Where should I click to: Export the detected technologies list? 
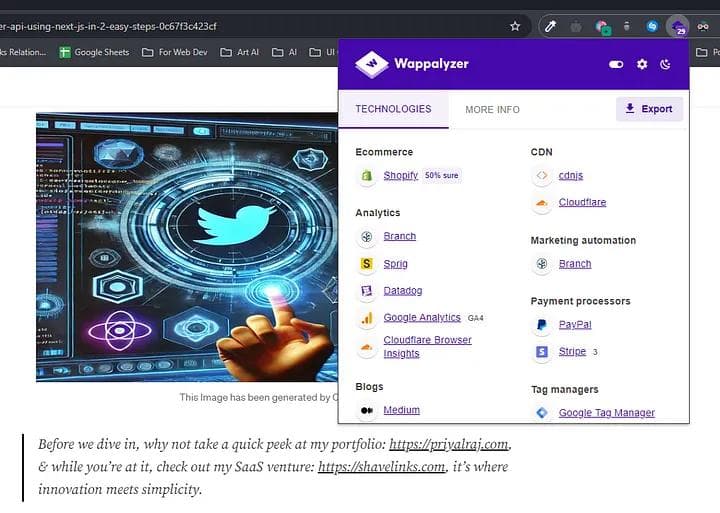649,109
